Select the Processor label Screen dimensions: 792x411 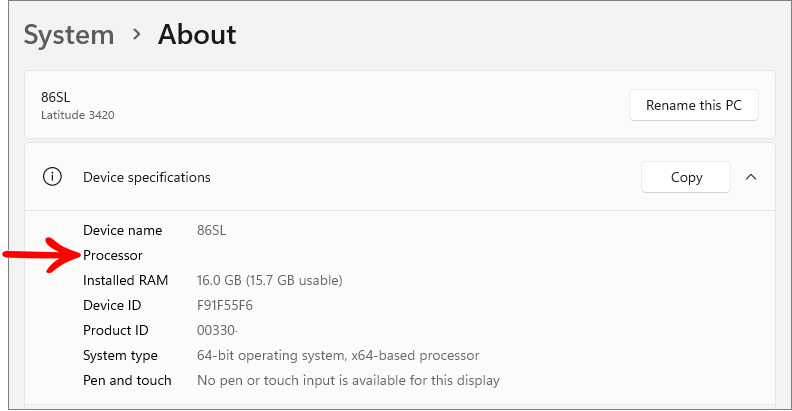coord(113,255)
